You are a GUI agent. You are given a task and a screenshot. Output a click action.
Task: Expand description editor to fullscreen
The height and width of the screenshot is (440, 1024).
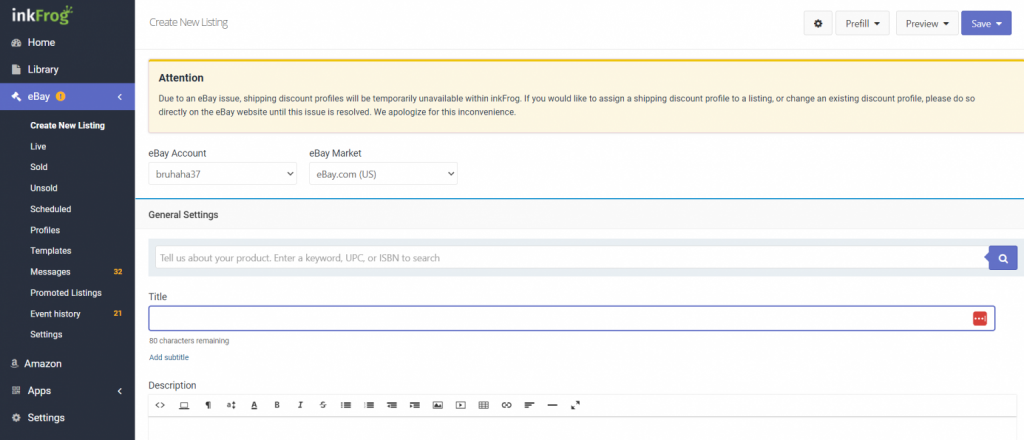pos(575,405)
